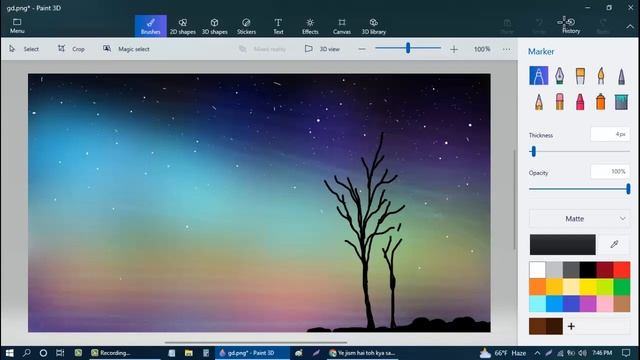This screenshot has width=640, height=360.
Task: Choose the dark gray color swatch
Action: tap(571, 270)
